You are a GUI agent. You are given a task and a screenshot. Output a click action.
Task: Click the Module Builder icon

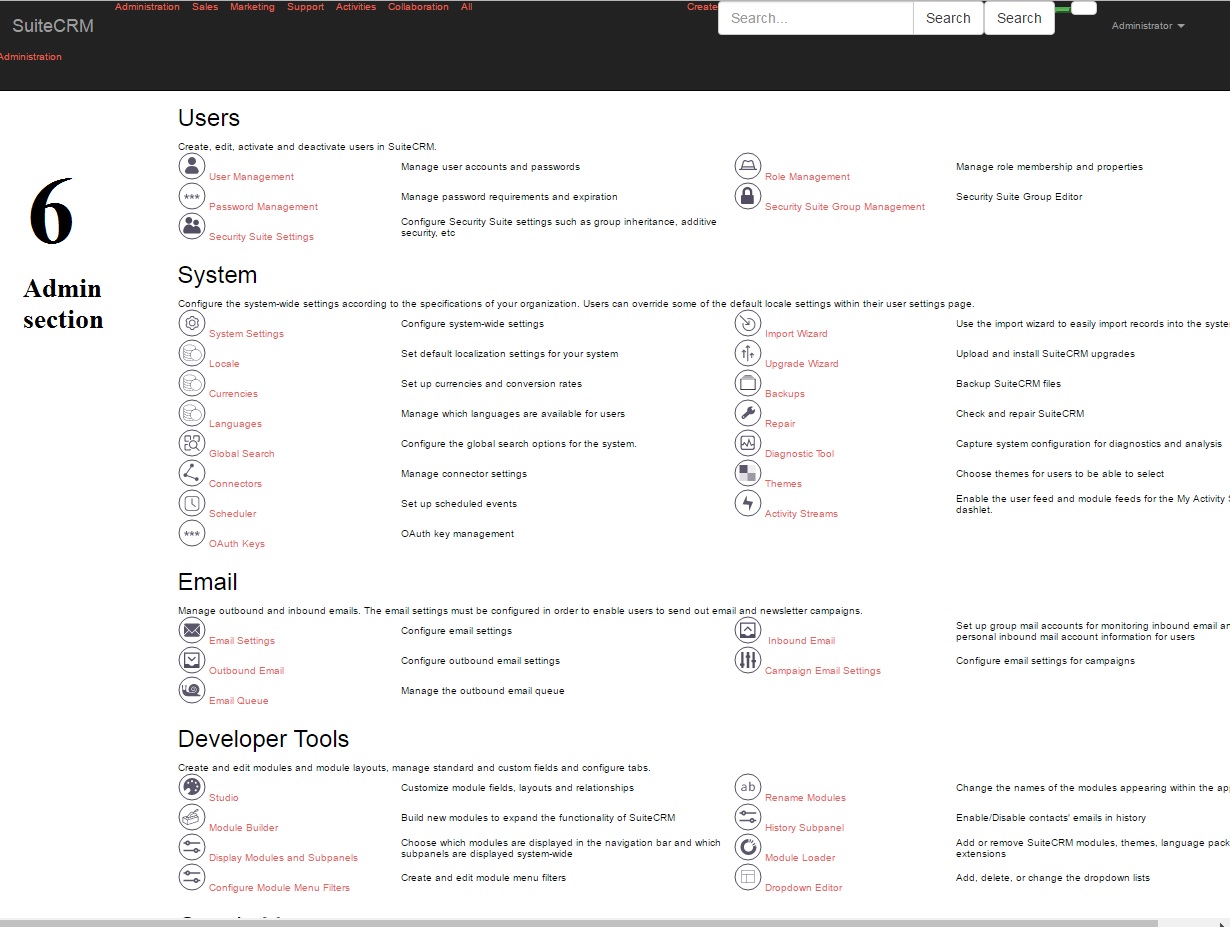point(192,817)
